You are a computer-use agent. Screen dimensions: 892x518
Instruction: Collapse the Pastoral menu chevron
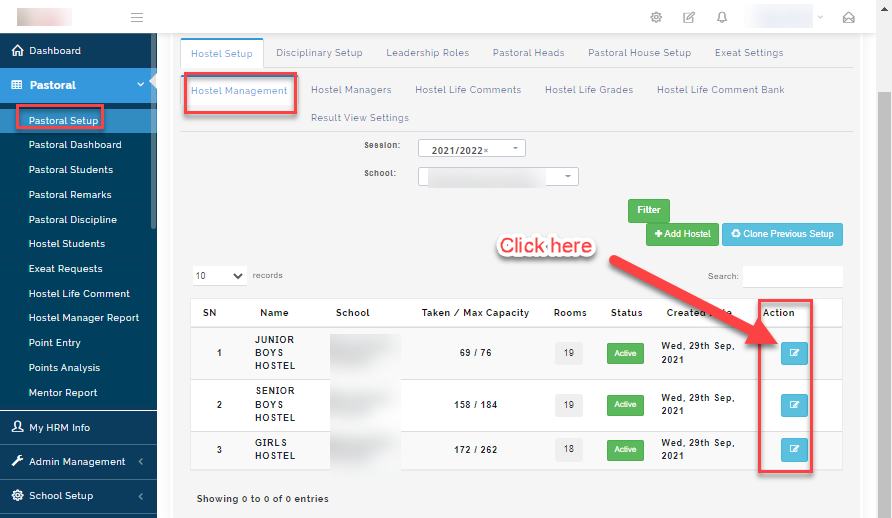[x=141, y=85]
